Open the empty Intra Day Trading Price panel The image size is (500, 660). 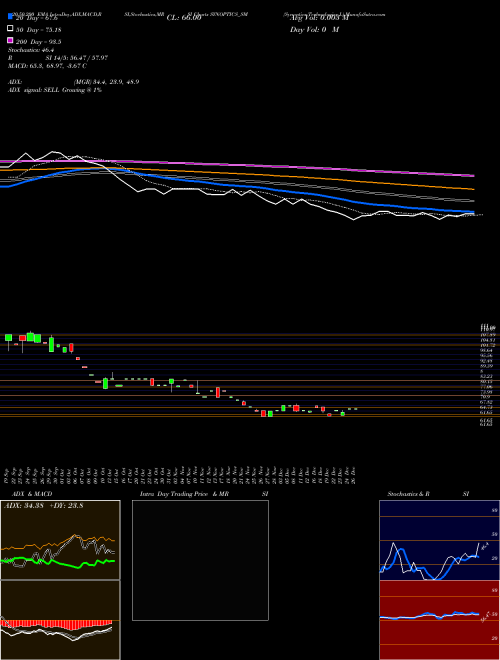click(x=200, y=560)
